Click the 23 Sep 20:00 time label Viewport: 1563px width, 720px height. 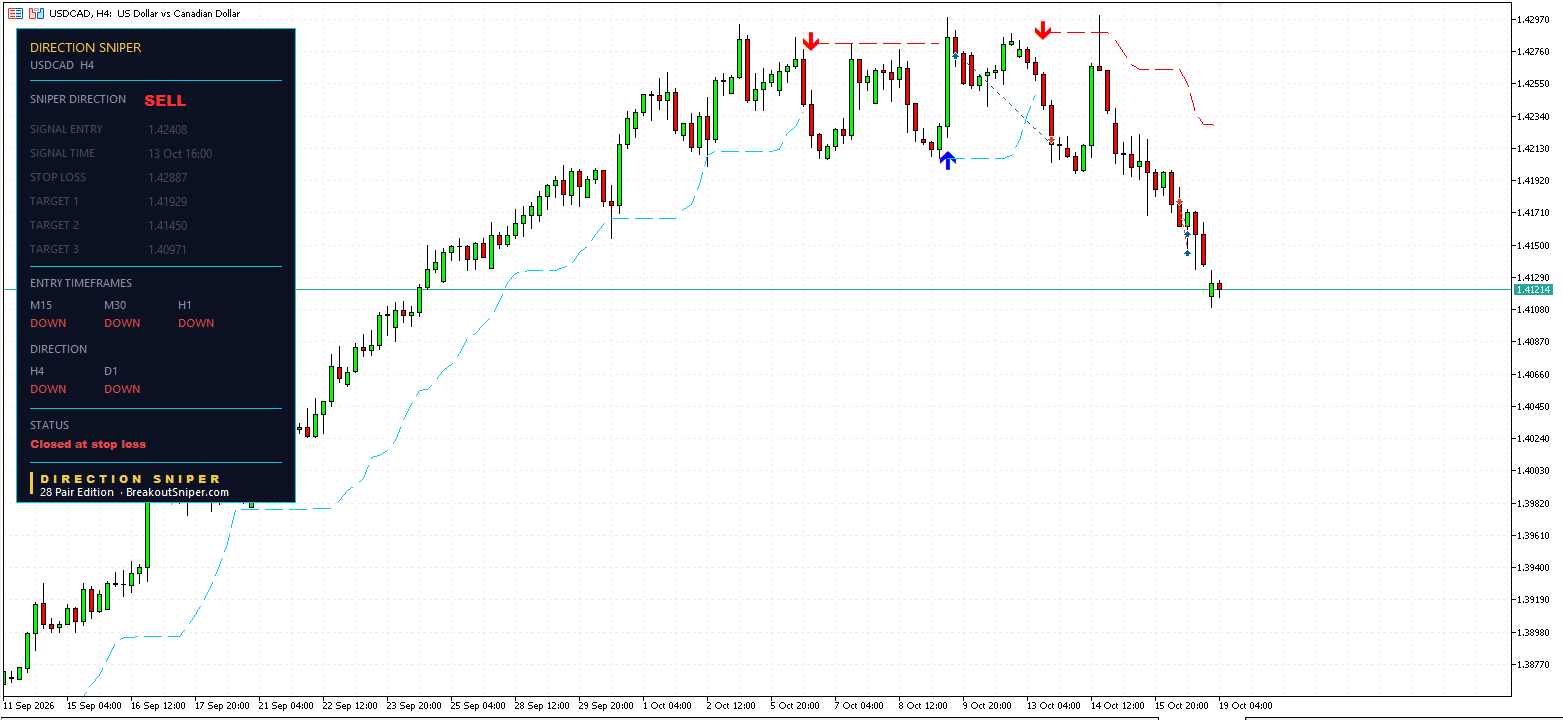pos(412,705)
